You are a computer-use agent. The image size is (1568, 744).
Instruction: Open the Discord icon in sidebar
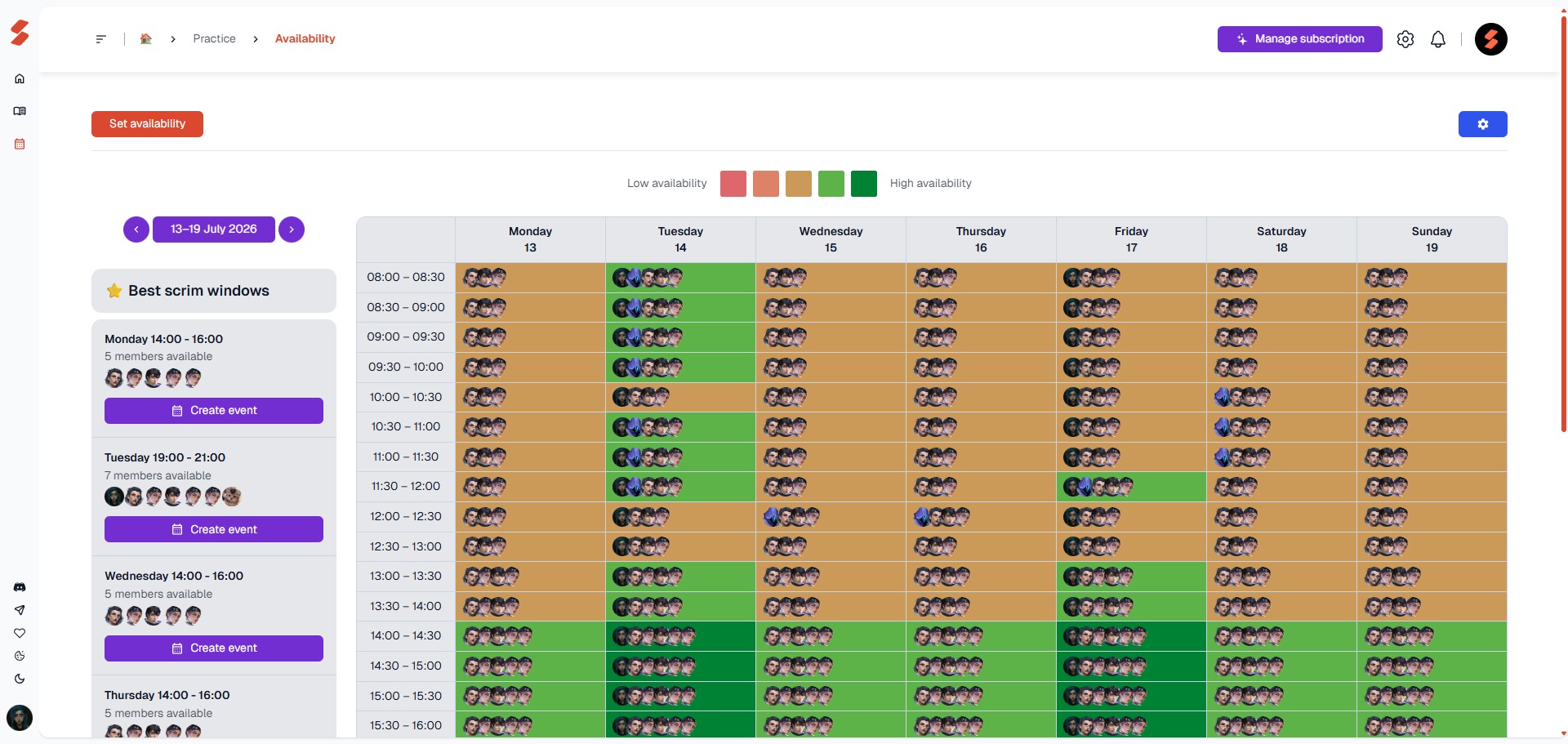(20, 587)
